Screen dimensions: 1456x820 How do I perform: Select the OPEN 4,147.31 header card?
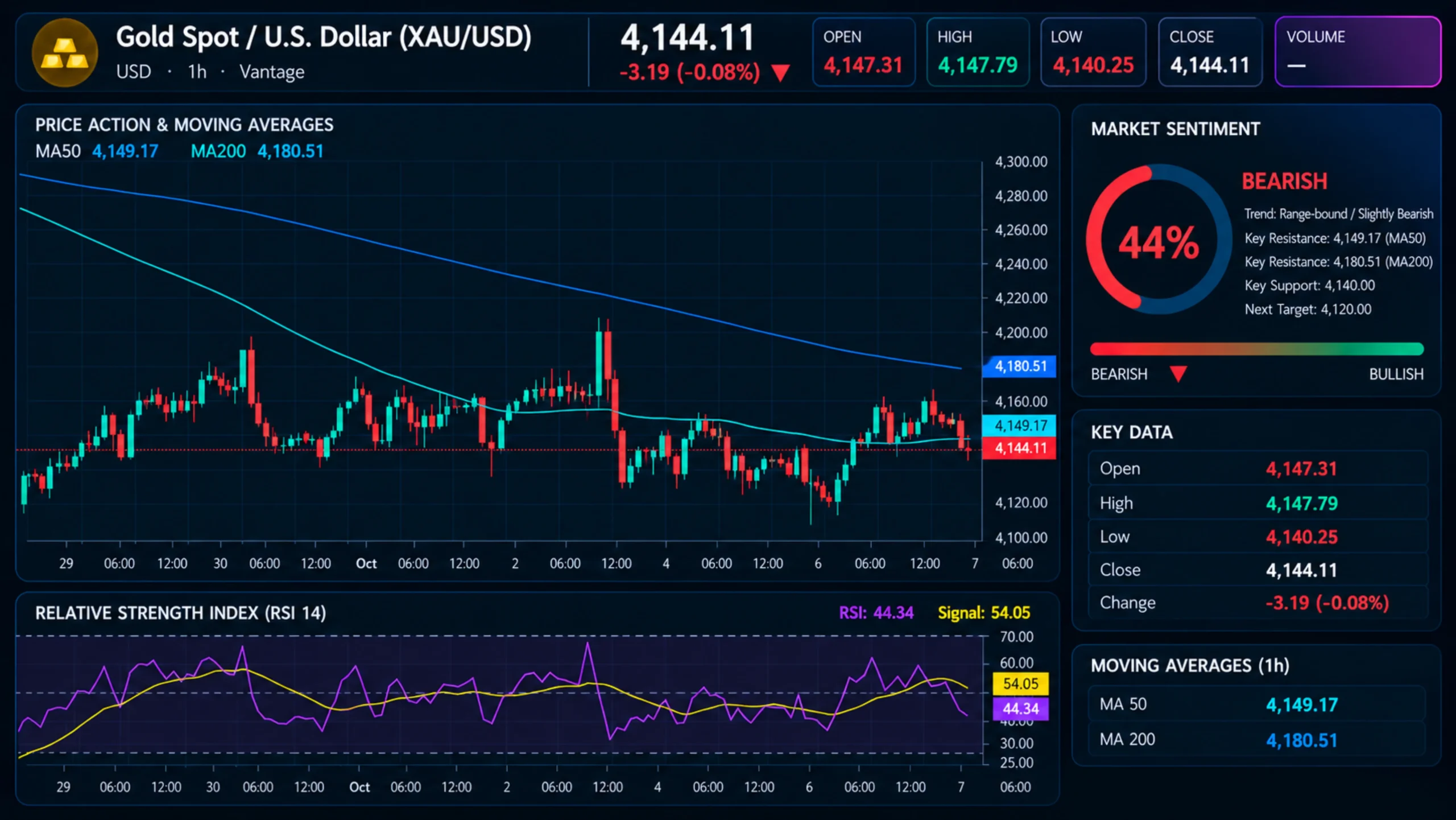(x=864, y=52)
